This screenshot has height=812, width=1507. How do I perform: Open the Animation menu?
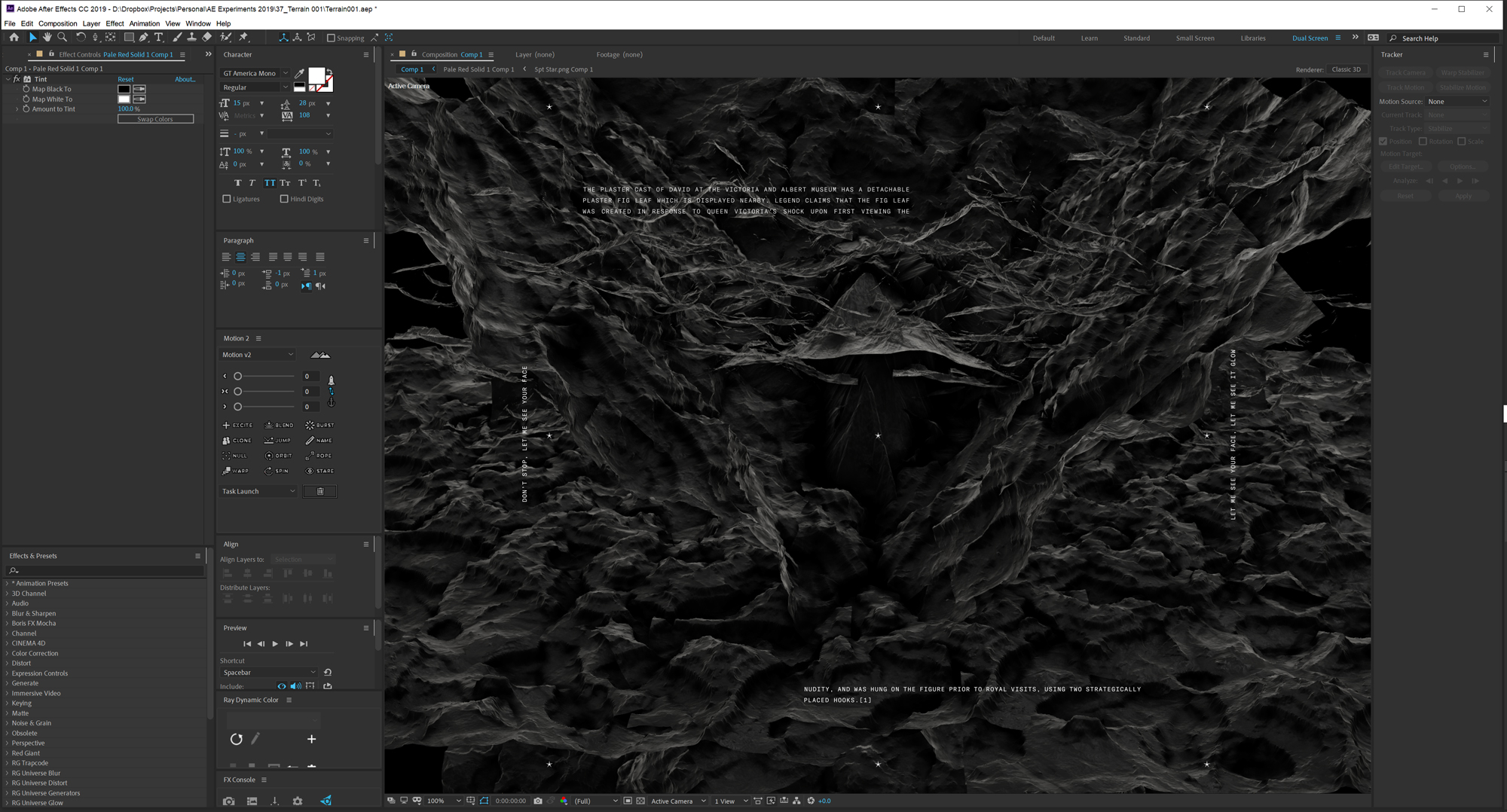[144, 23]
